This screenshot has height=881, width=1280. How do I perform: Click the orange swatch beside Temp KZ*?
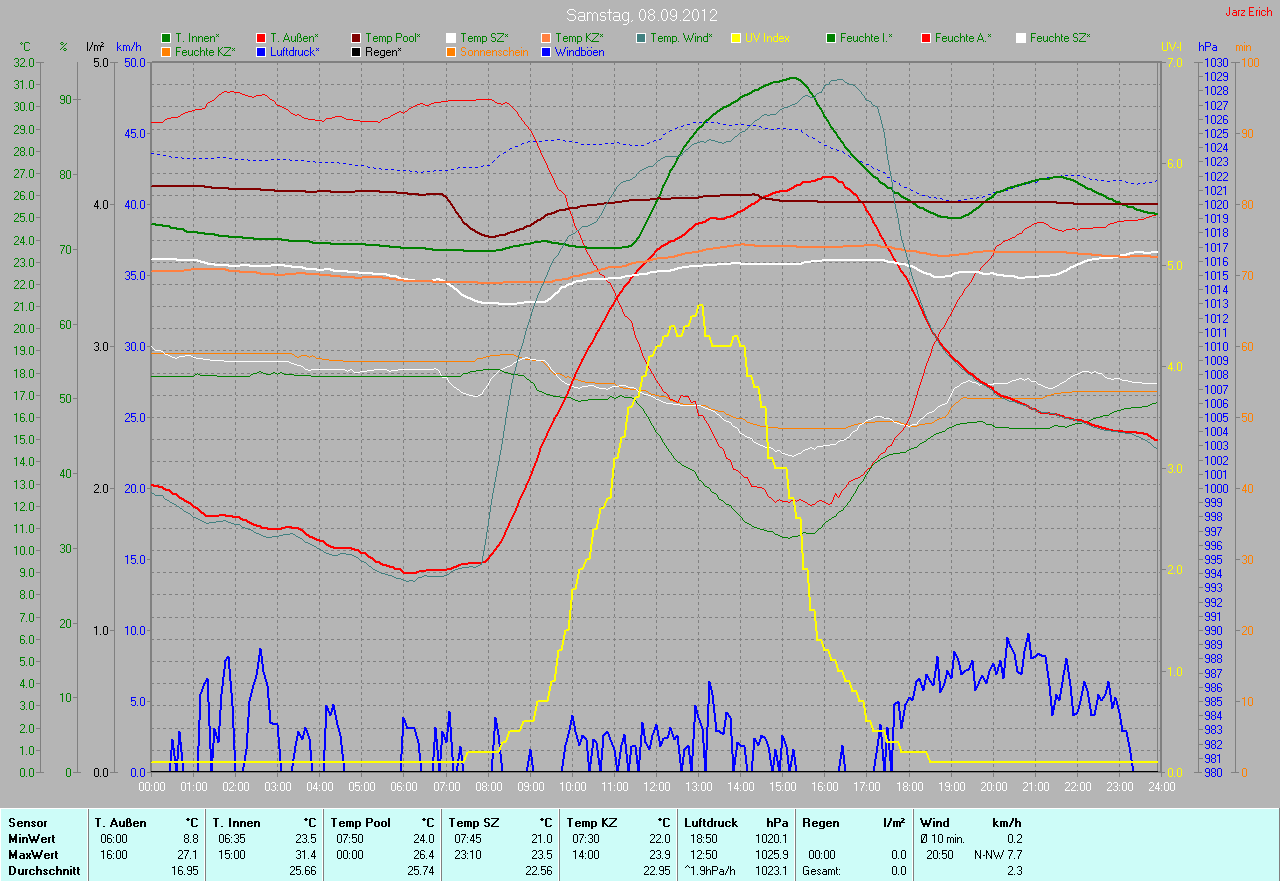[546, 38]
